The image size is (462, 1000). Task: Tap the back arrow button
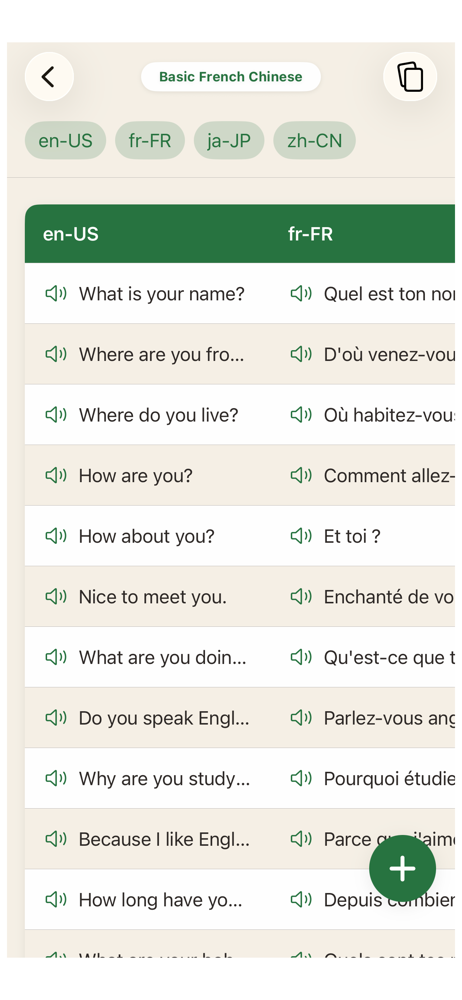49,77
